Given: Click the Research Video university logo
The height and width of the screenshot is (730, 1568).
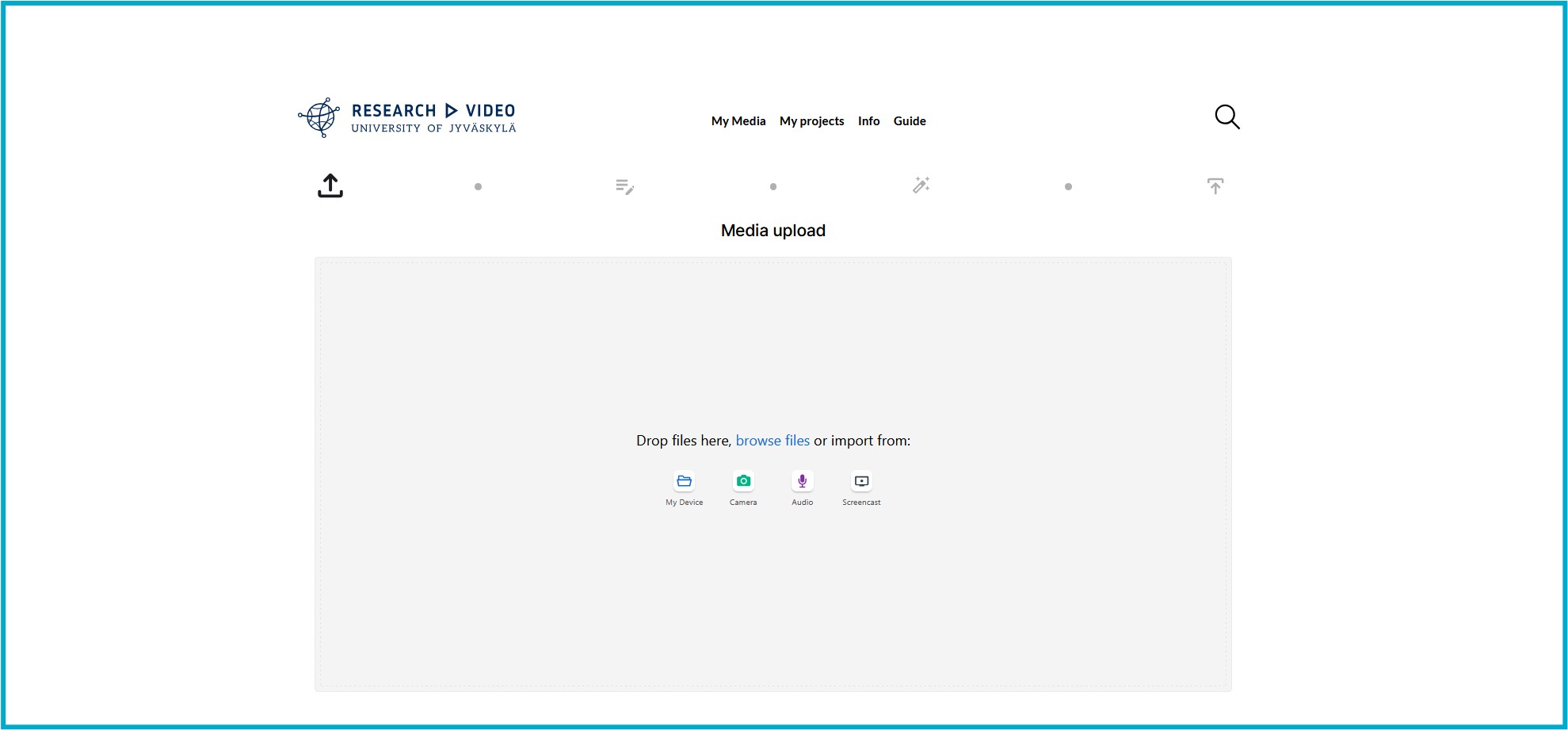Looking at the screenshot, I should (407, 118).
